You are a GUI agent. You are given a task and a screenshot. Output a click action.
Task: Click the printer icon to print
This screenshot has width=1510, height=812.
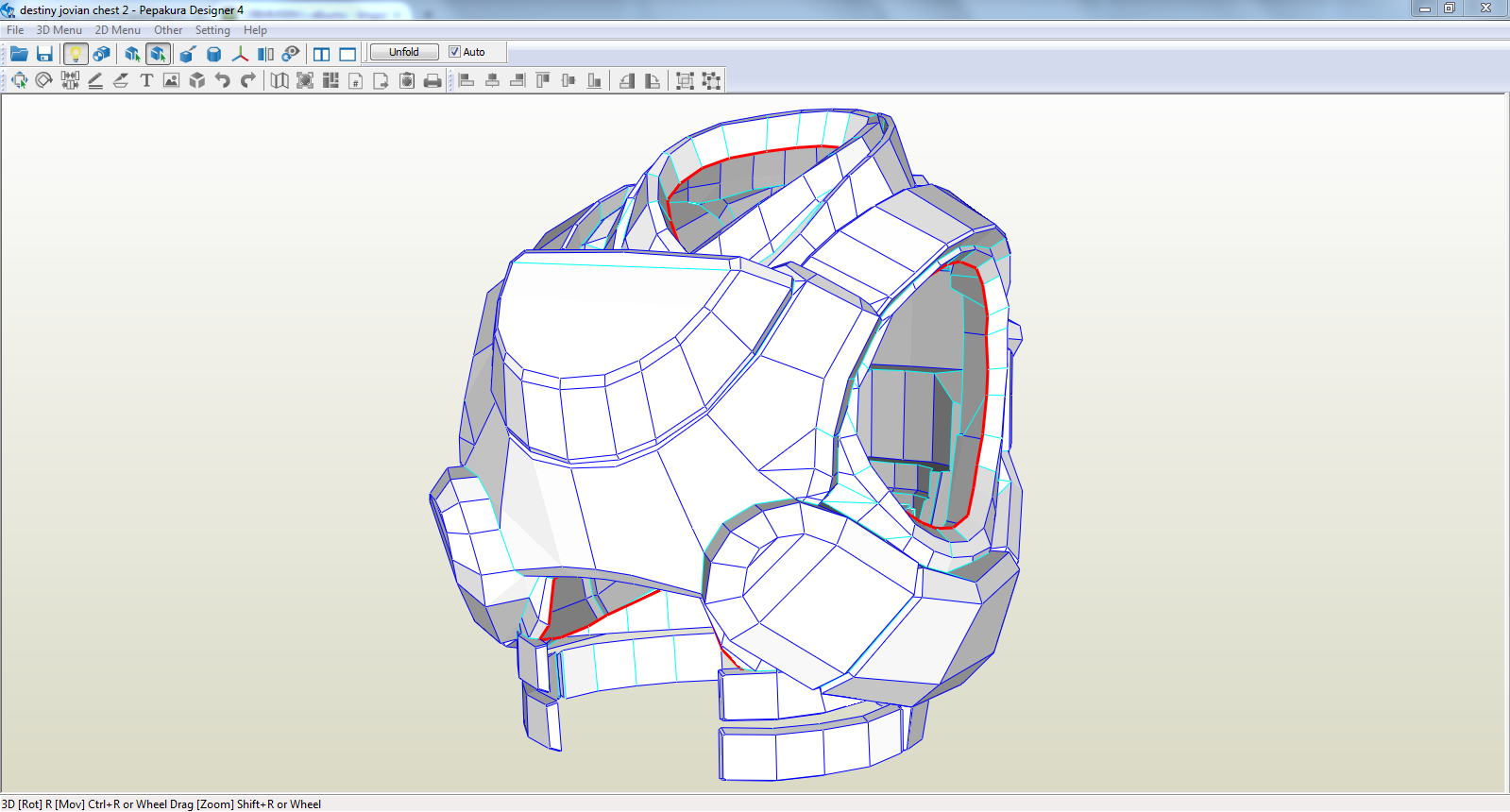pos(433,81)
